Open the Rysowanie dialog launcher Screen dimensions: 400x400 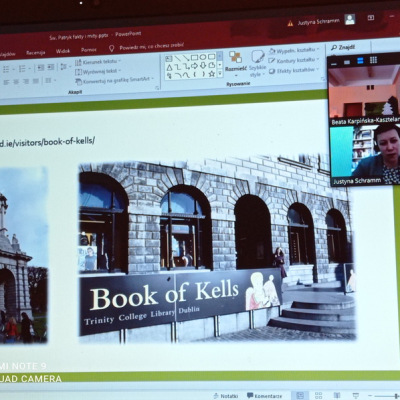click(x=323, y=79)
